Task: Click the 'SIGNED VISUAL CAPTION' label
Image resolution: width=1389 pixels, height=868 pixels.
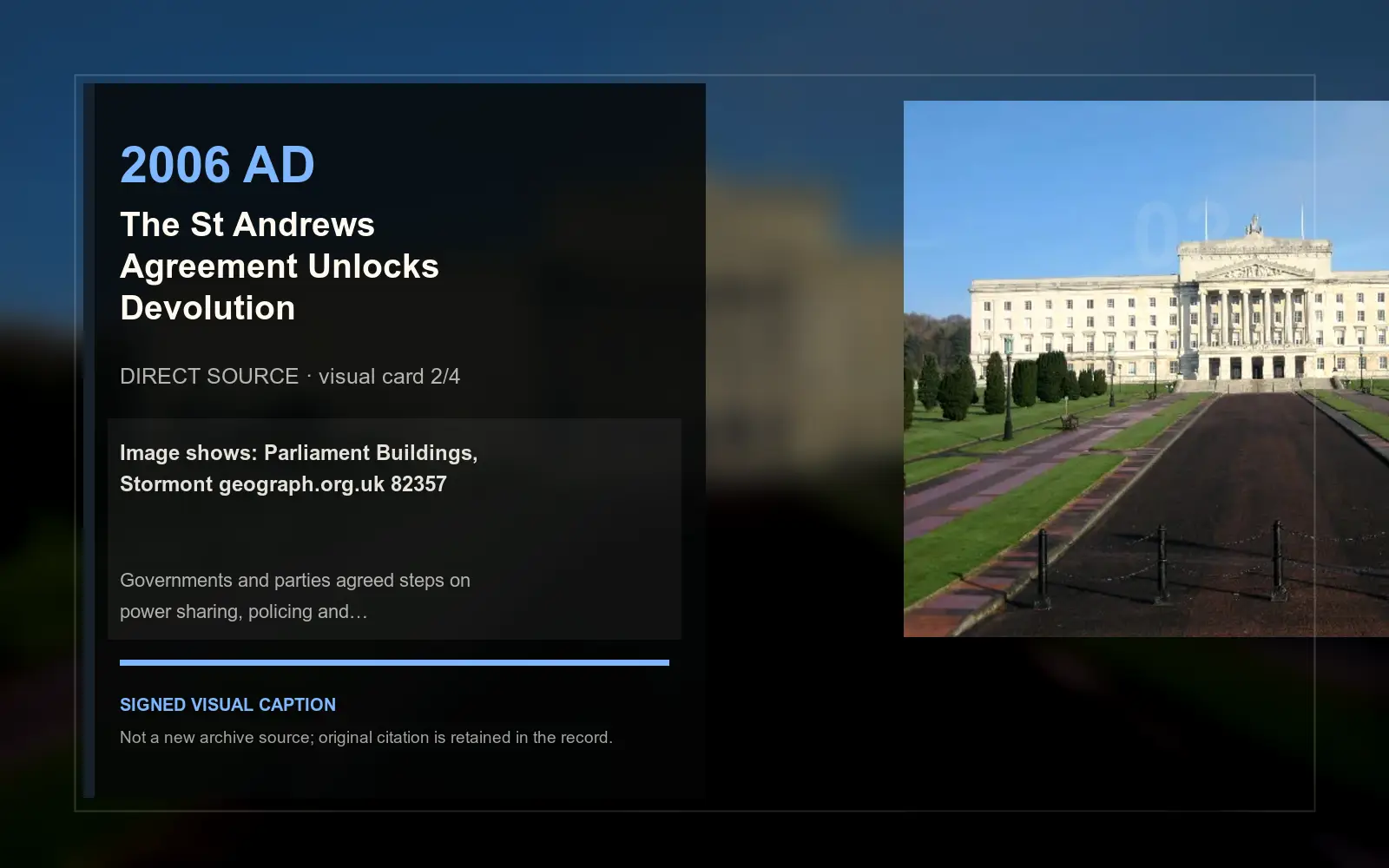Action: point(227,705)
